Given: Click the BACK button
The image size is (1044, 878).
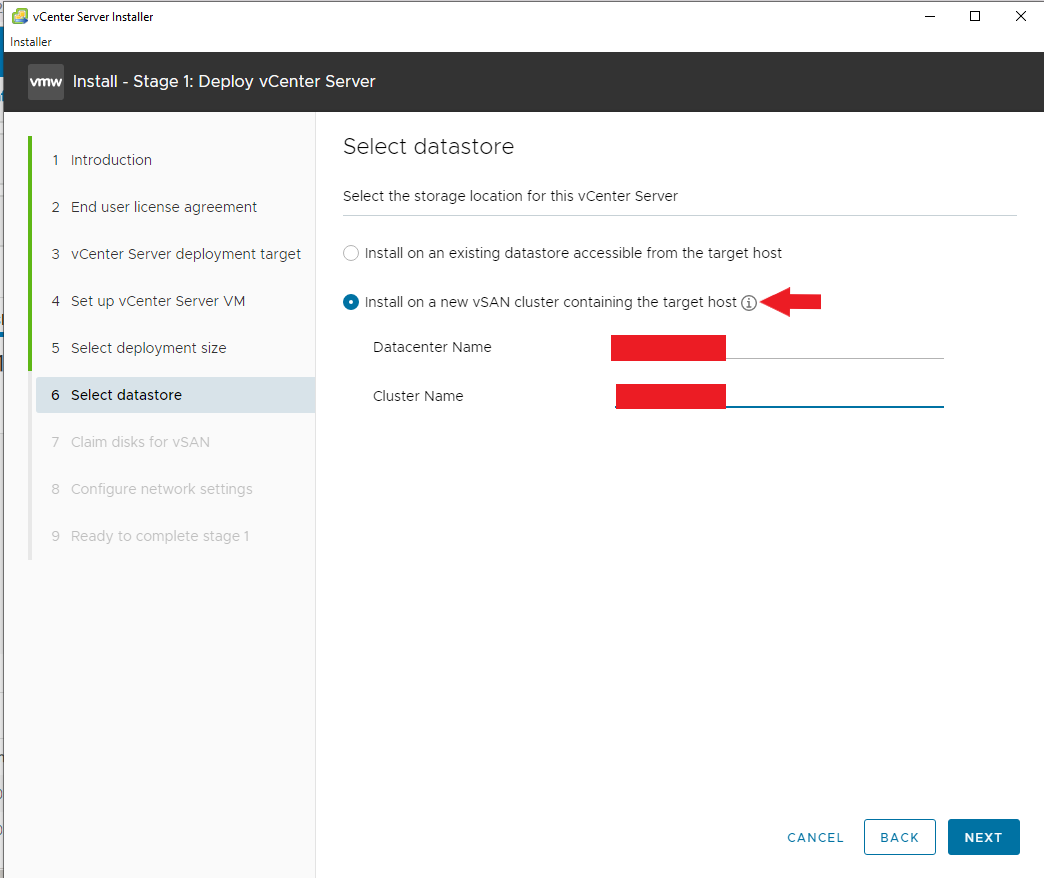Looking at the screenshot, I should 900,837.
